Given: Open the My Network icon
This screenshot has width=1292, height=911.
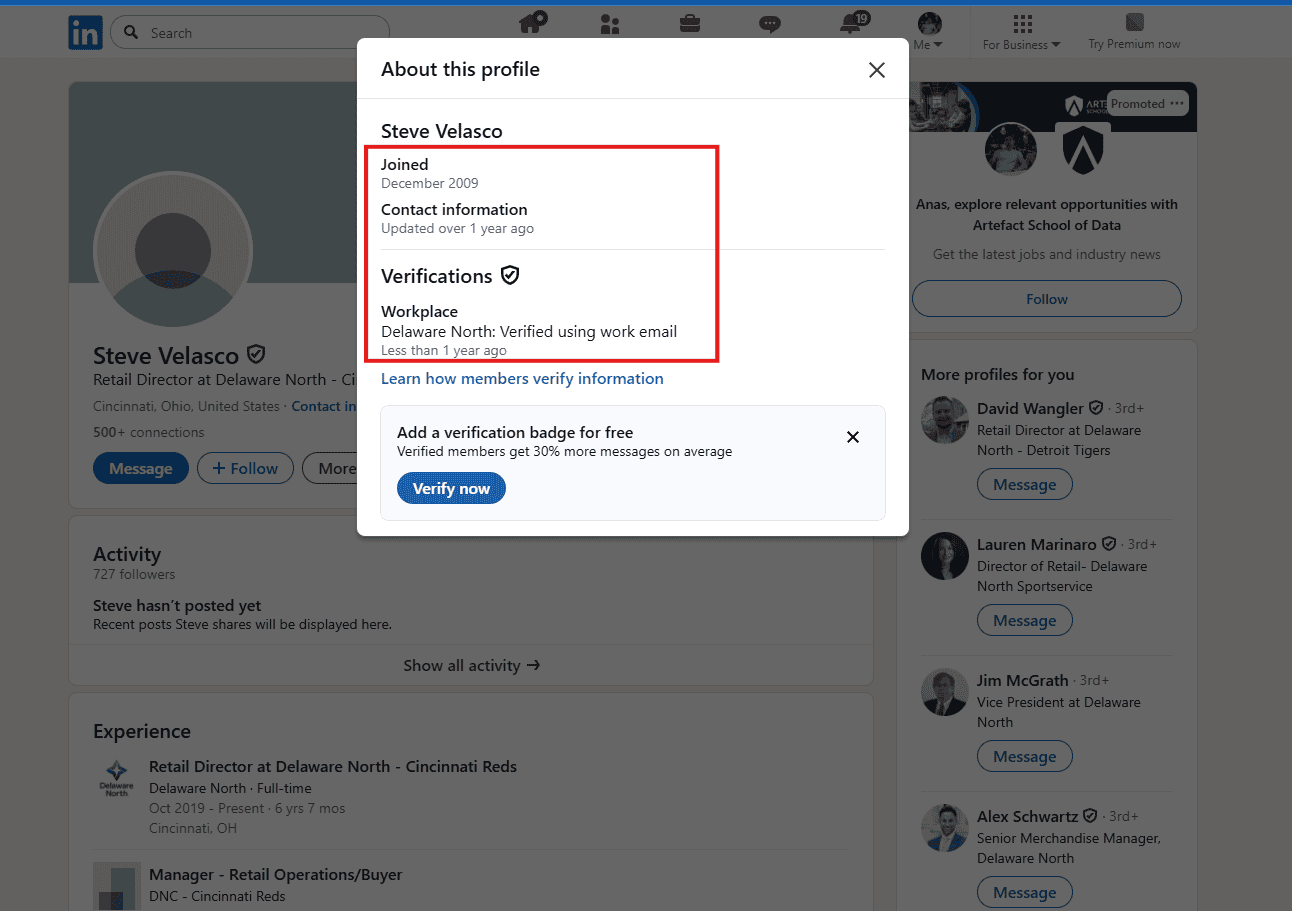Looking at the screenshot, I should coord(610,24).
